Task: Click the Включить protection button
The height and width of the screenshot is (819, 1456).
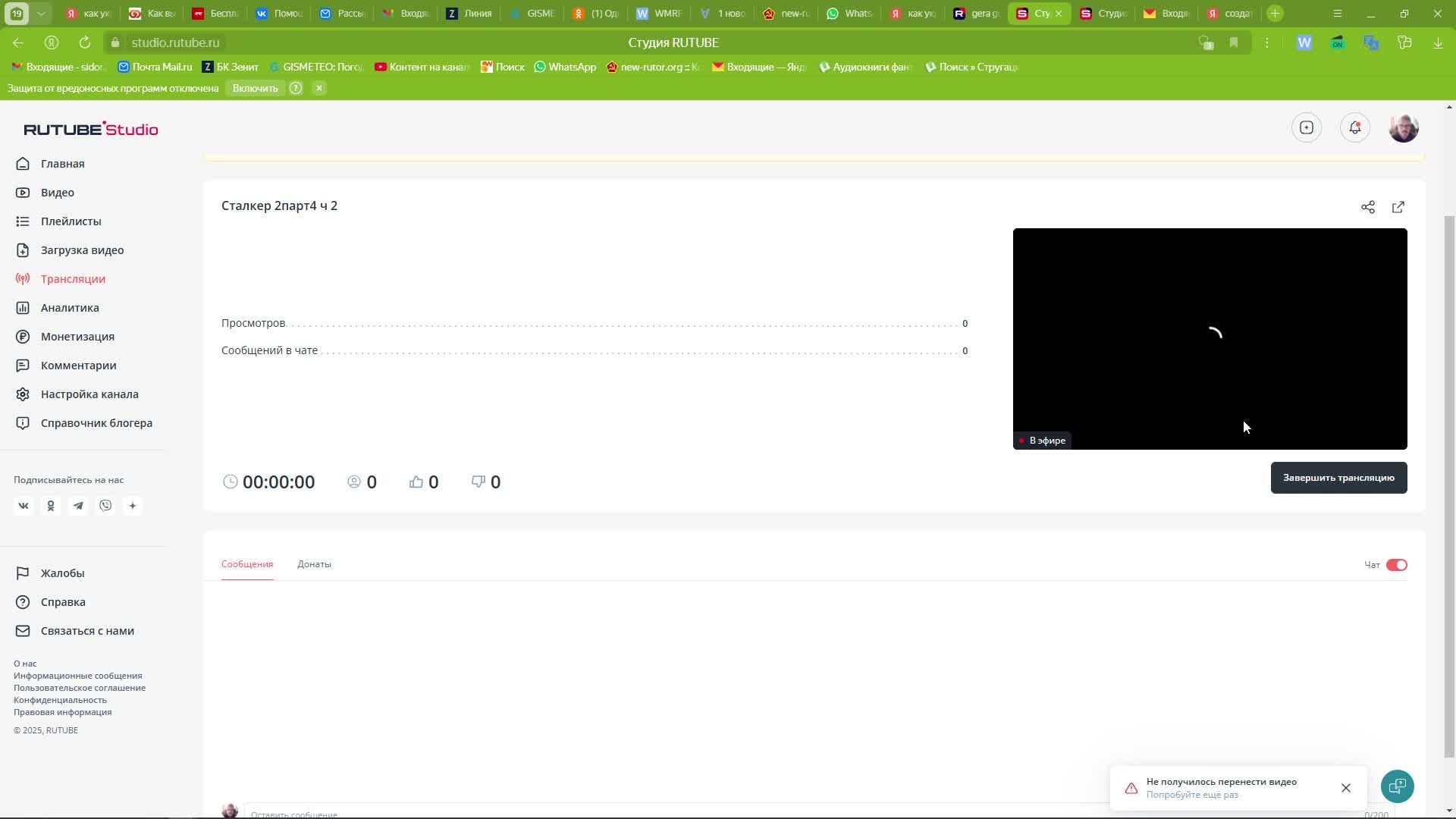Action: pos(255,88)
